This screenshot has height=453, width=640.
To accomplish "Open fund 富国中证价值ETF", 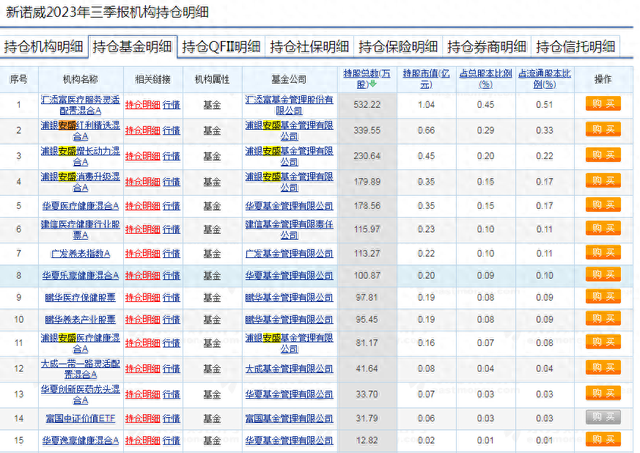I will click(80, 418).
